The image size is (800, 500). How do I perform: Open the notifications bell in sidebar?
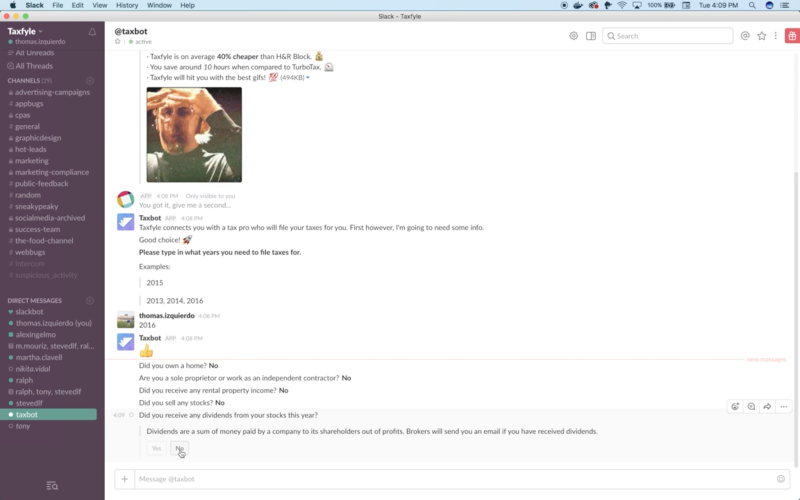click(x=93, y=32)
